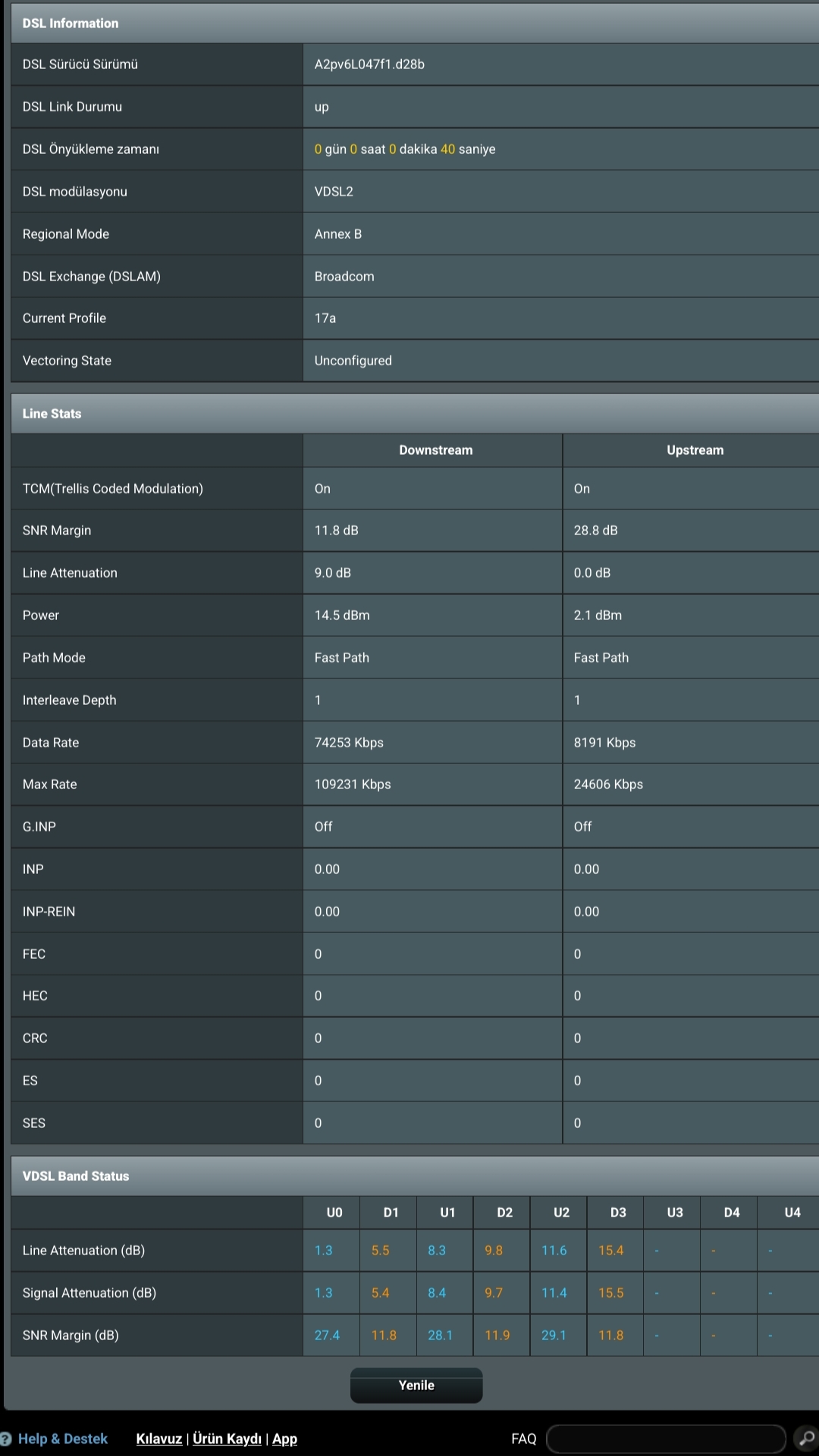Select the U0 band column header
The width and height of the screenshot is (819, 1456).
pyautogui.click(x=334, y=1213)
